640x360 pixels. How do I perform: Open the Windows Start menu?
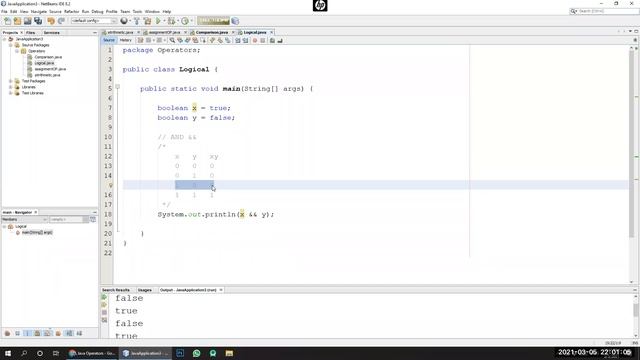pyautogui.click(x=8, y=353)
